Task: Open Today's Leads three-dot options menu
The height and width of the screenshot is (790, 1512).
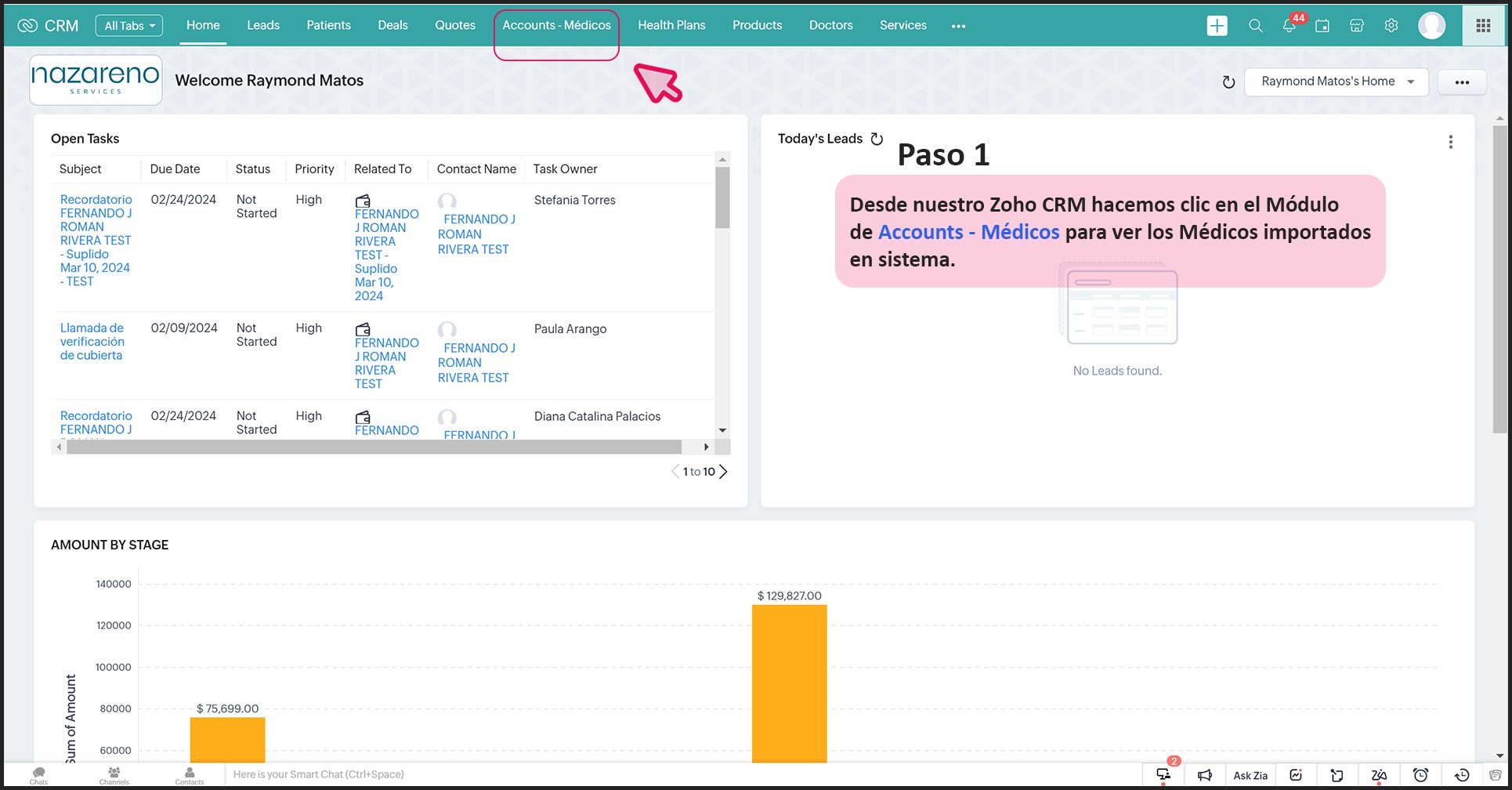Action: tap(1450, 142)
